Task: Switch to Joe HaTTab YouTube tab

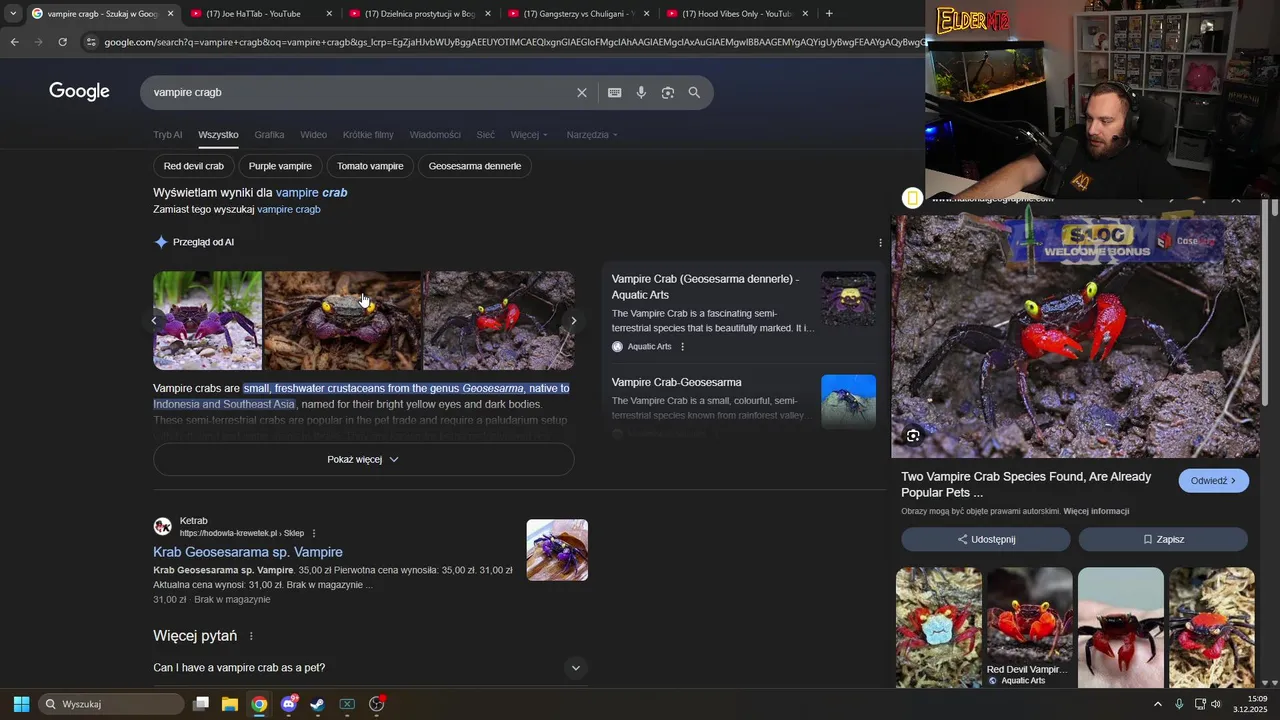Action: point(262,14)
